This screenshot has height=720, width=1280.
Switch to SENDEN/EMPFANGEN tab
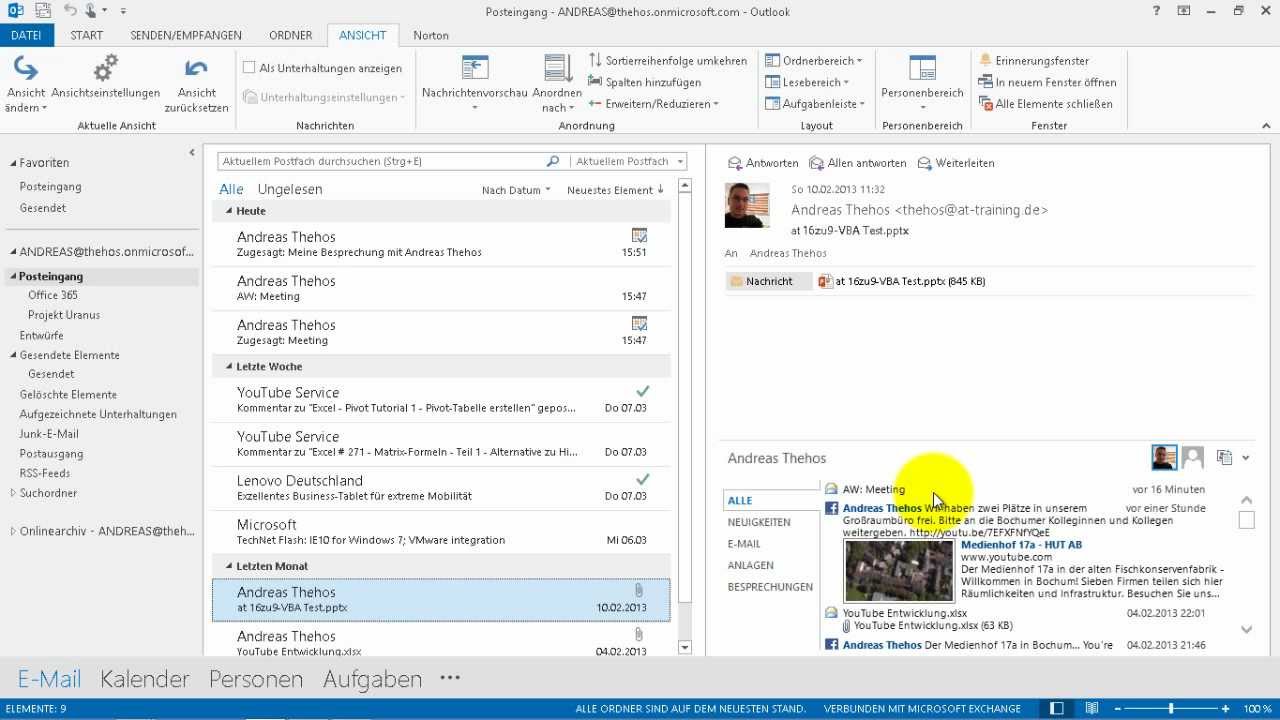pos(186,35)
